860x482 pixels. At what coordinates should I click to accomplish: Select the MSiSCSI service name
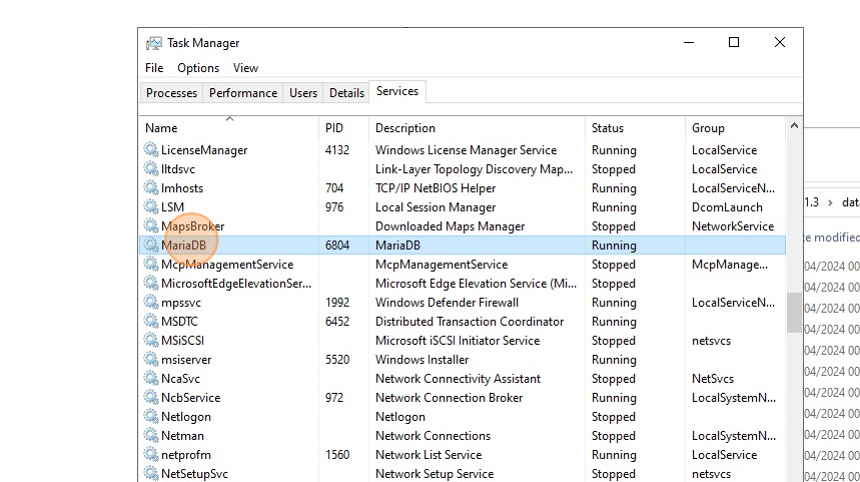[182, 341]
